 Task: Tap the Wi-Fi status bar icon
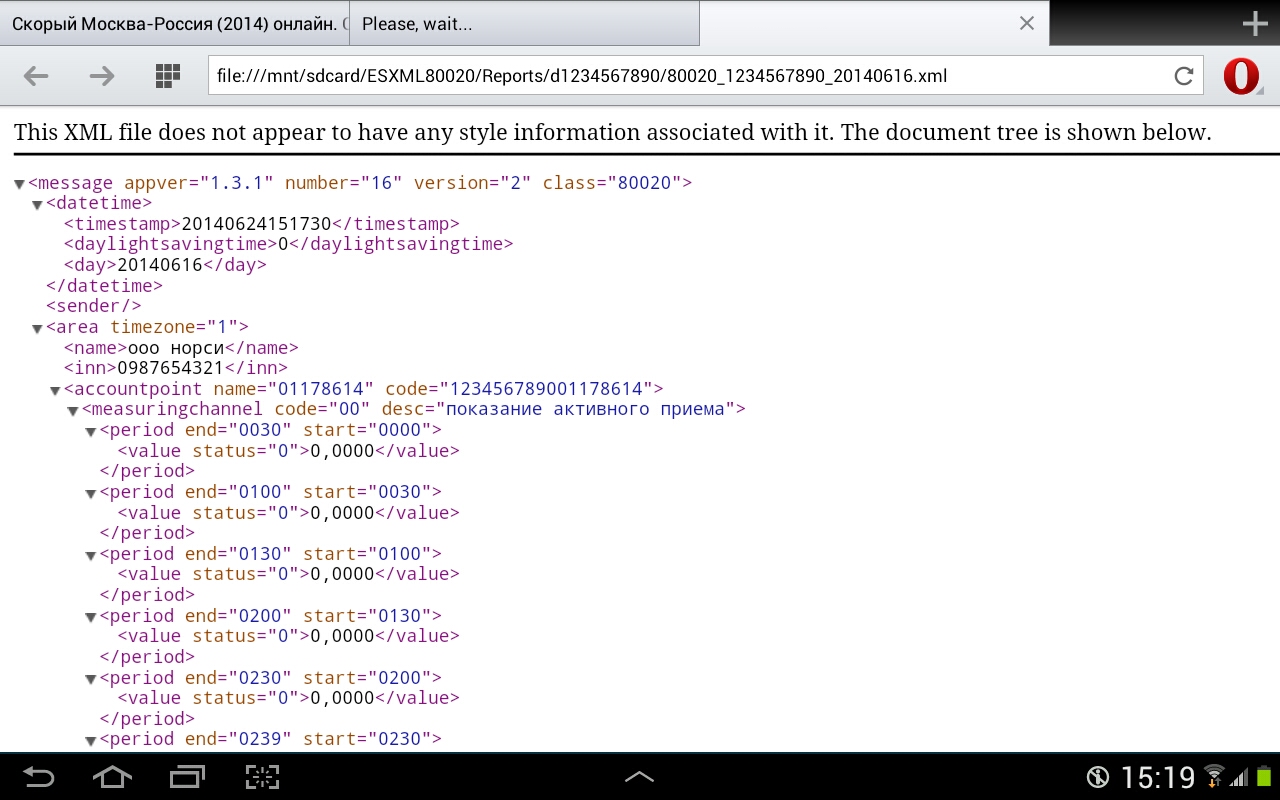[x=1216, y=776]
